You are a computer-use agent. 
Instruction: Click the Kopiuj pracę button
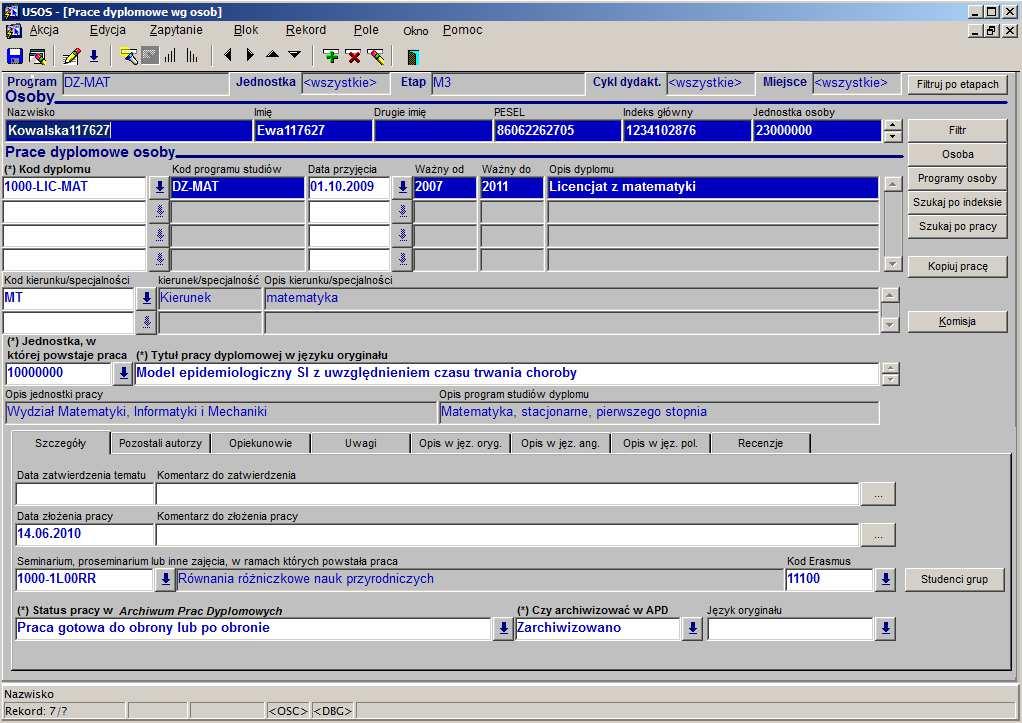pyautogui.click(x=957, y=267)
